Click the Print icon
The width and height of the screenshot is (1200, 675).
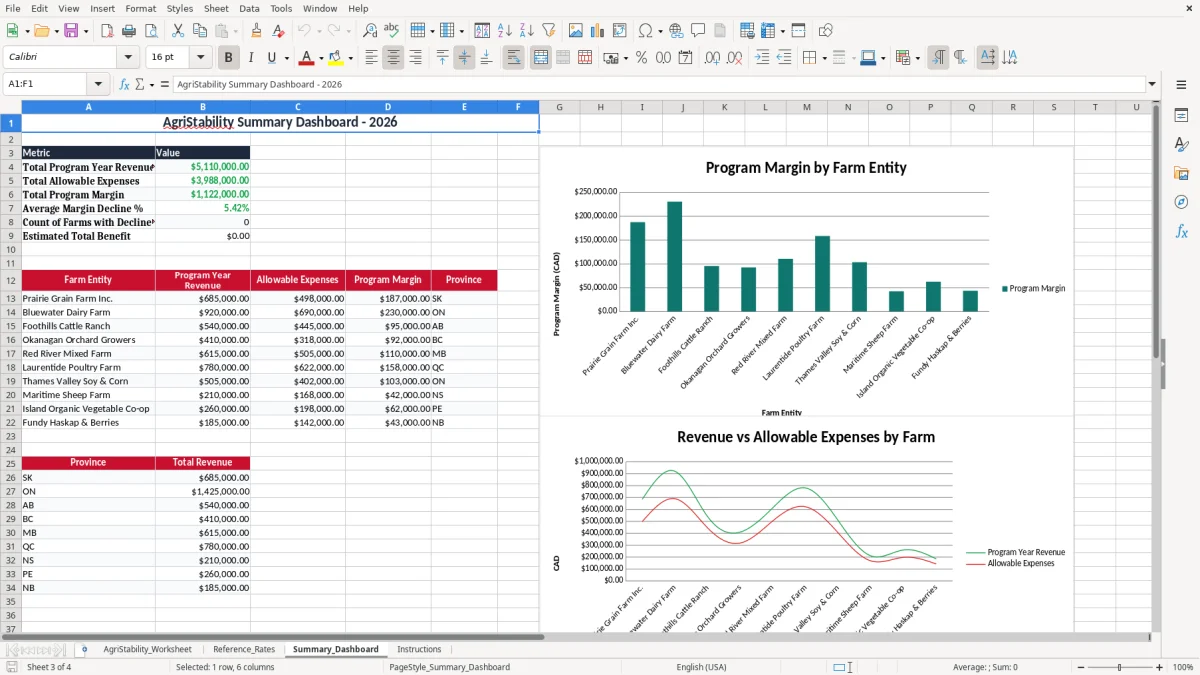131,31
